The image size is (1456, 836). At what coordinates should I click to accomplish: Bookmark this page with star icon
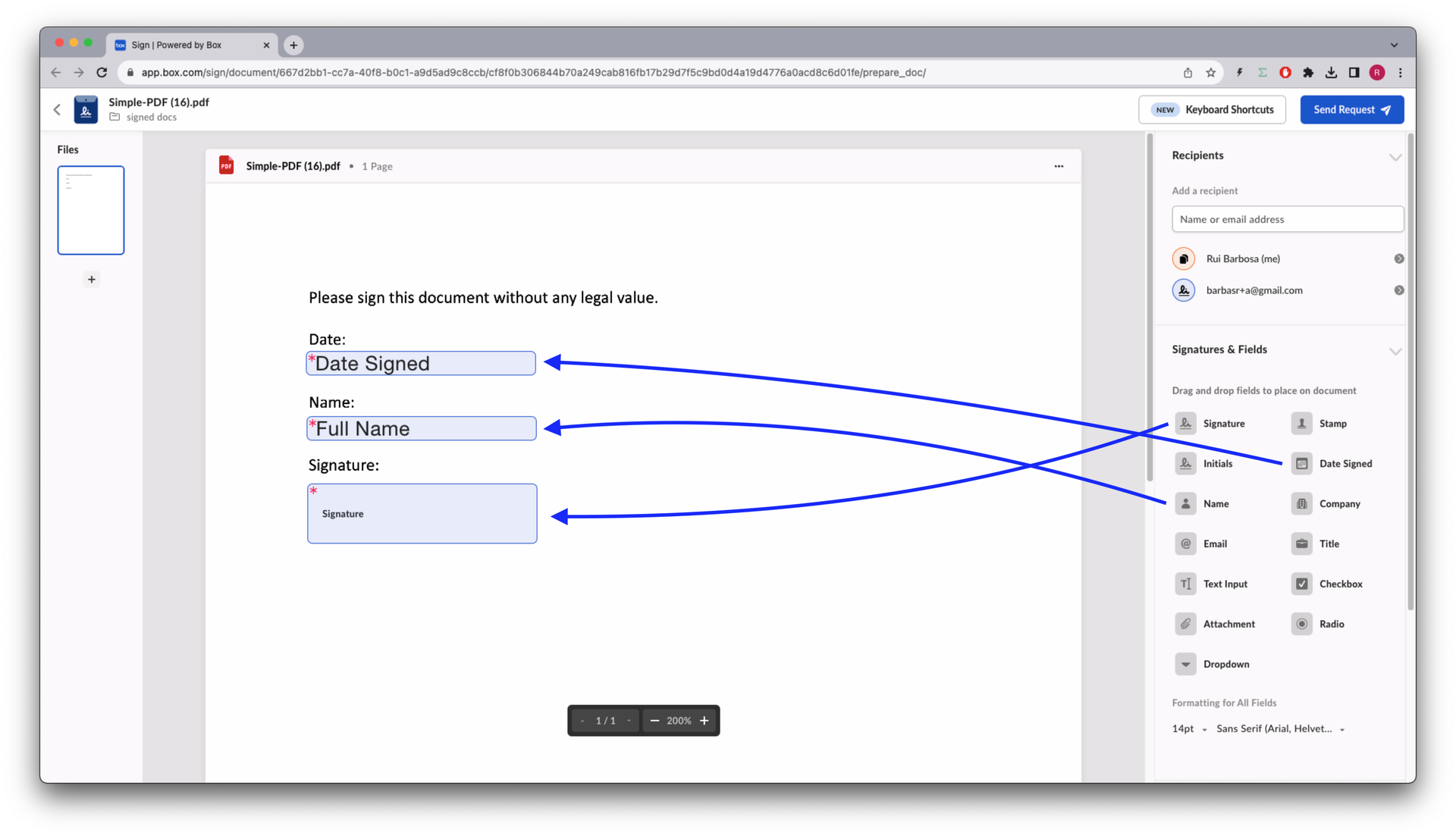(x=1210, y=73)
